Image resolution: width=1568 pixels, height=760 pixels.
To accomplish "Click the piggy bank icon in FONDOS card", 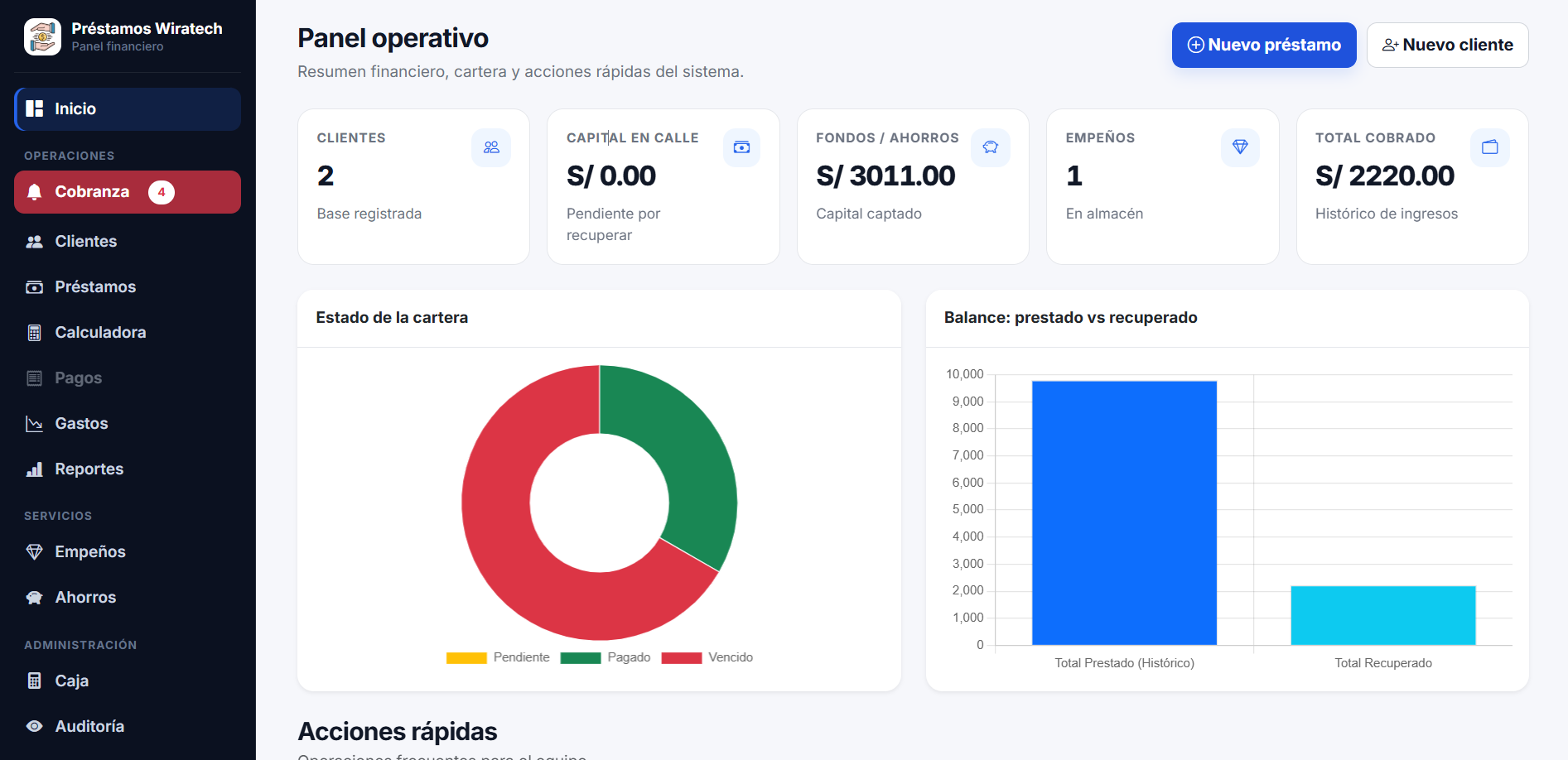I will click(x=991, y=147).
